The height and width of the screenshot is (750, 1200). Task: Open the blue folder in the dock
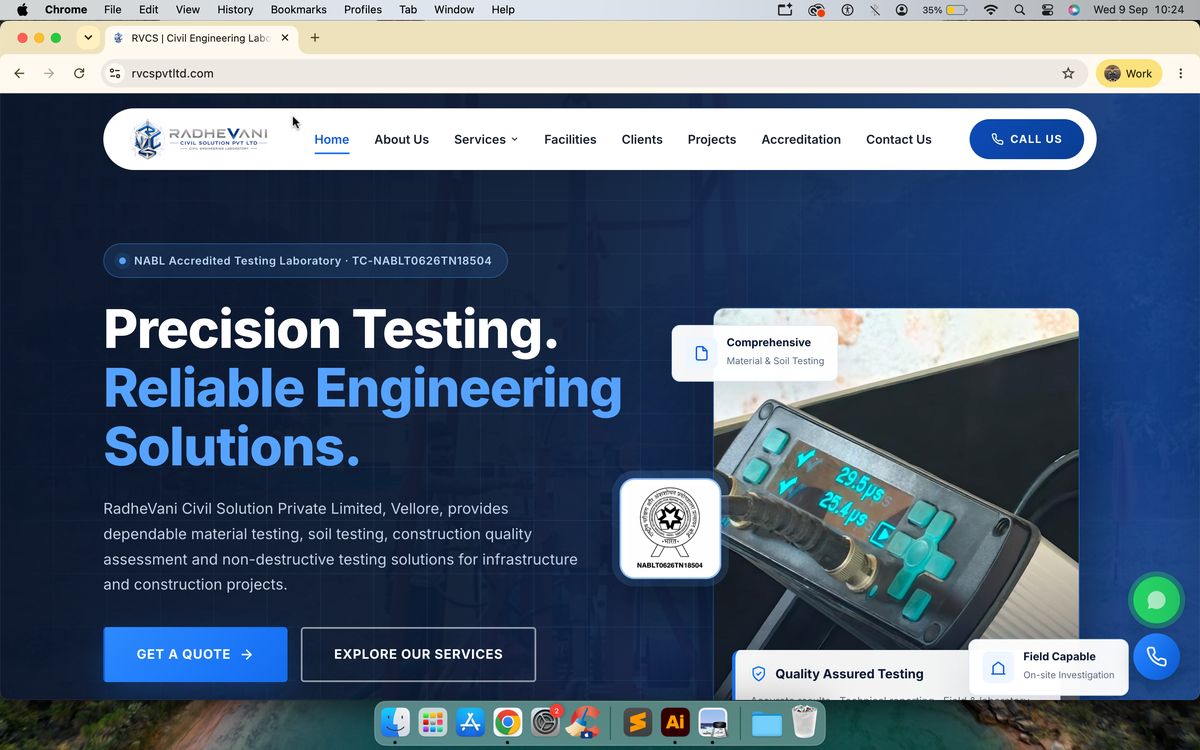[x=767, y=722]
